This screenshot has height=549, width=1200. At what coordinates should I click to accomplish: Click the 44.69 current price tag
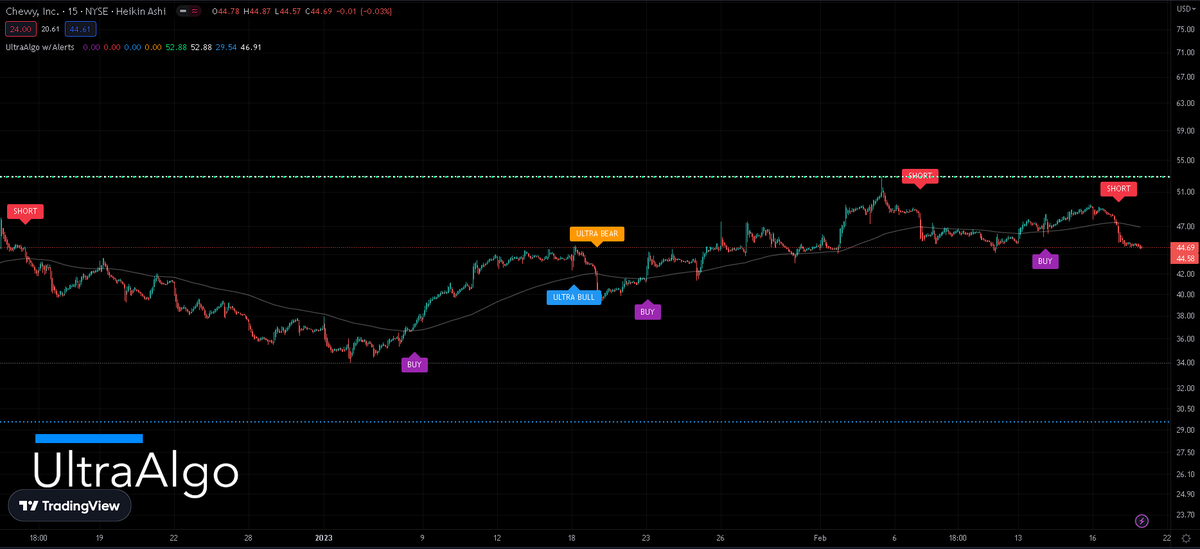[x=1184, y=247]
